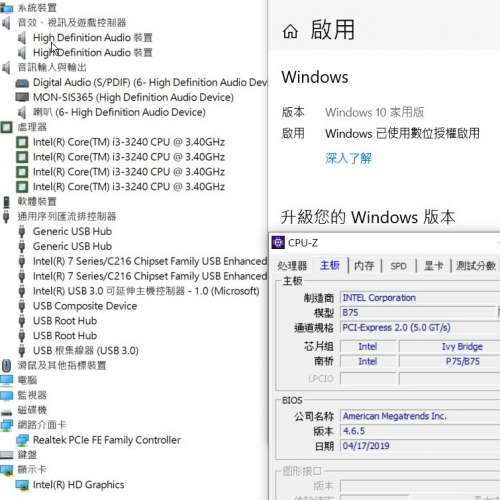The image size is (500, 500).
Task: Click the 深入了解 link
Action: click(x=348, y=158)
